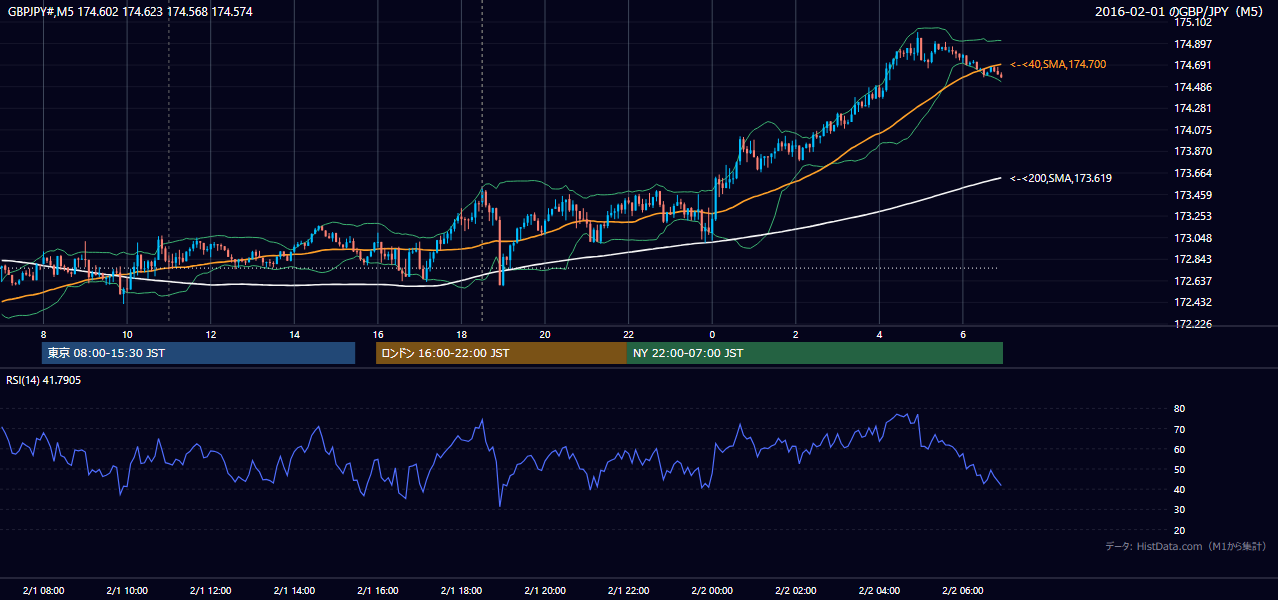The width and height of the screenshot is (1278, 600).
Task: Click hour label 14 on chart time axis
Action: [295, 334]
